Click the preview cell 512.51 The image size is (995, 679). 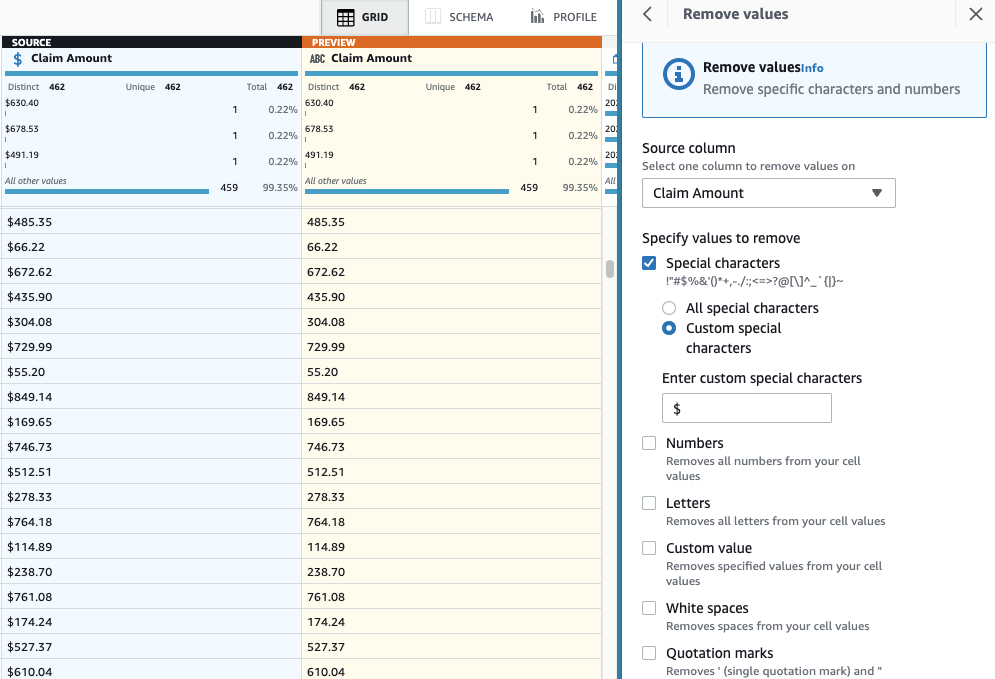click(452, 472)
